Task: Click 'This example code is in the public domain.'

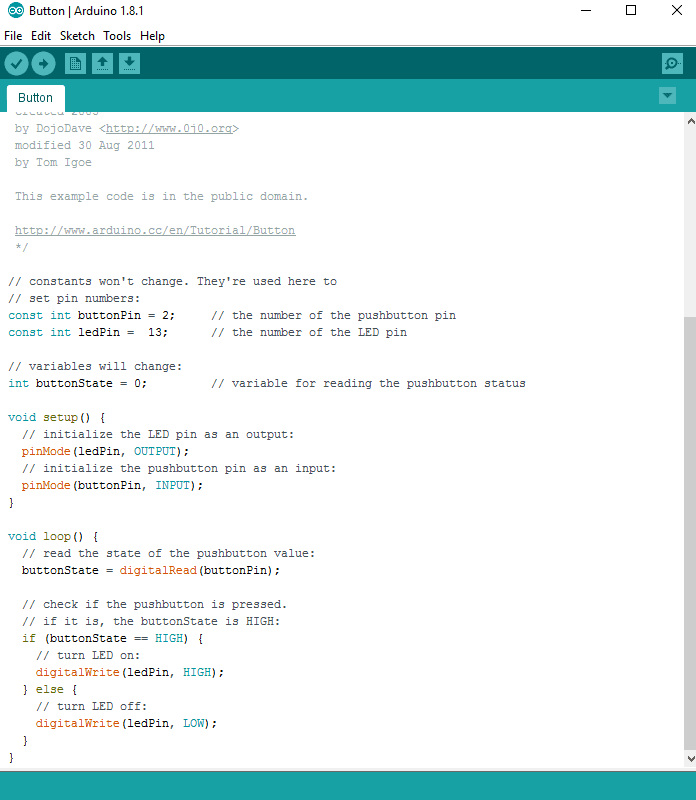Action: (161, 196)
